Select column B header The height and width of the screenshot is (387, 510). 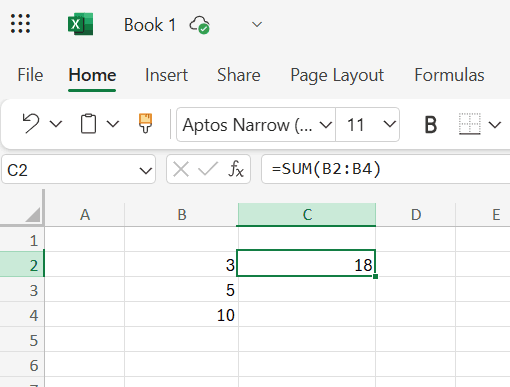point(182,215)
